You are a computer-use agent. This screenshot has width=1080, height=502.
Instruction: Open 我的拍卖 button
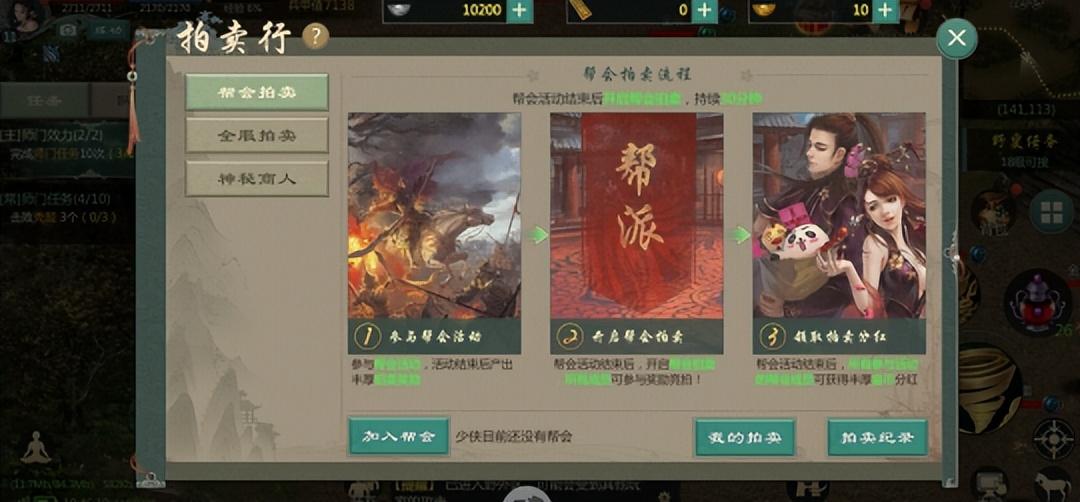click(x=745, y=437)
